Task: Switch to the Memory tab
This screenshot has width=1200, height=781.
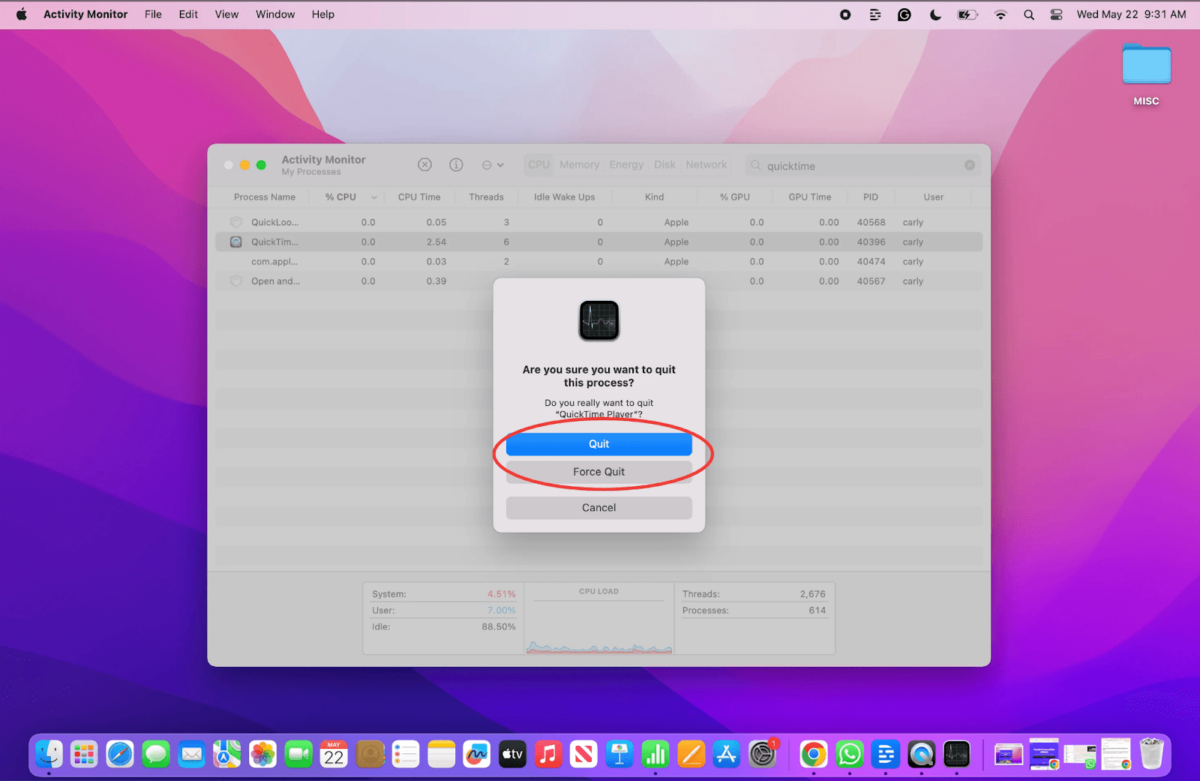Action: [x=579, y=165]
